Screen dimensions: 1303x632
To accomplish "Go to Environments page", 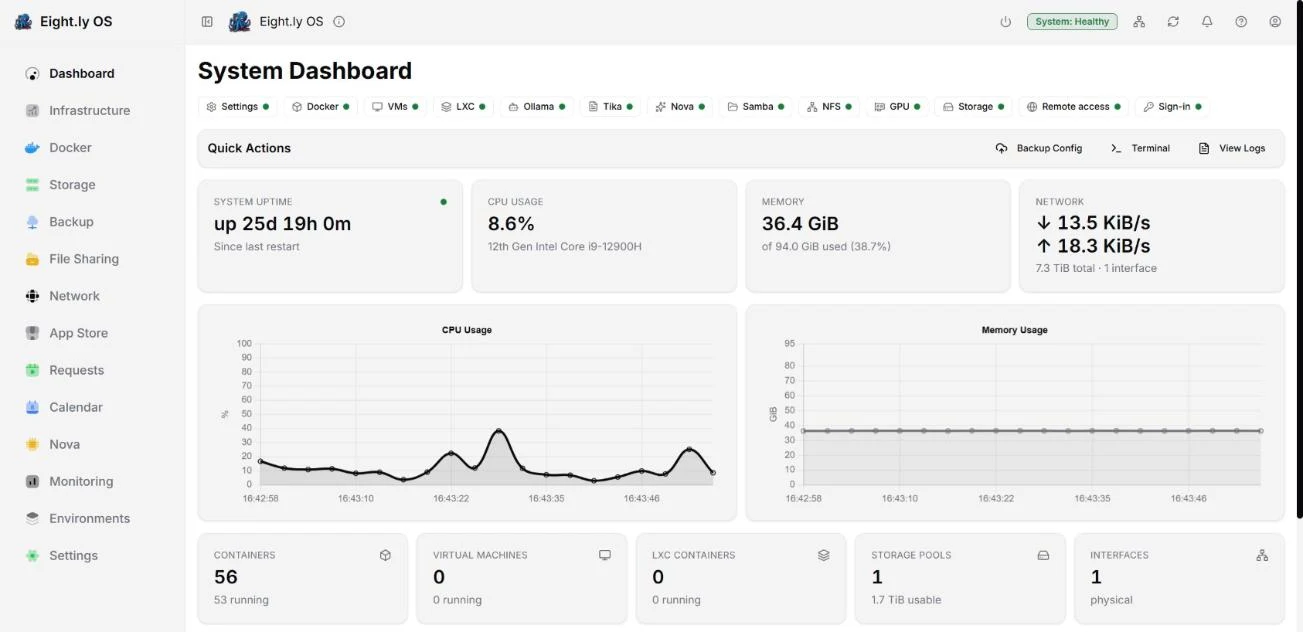I will click(92, 518).
